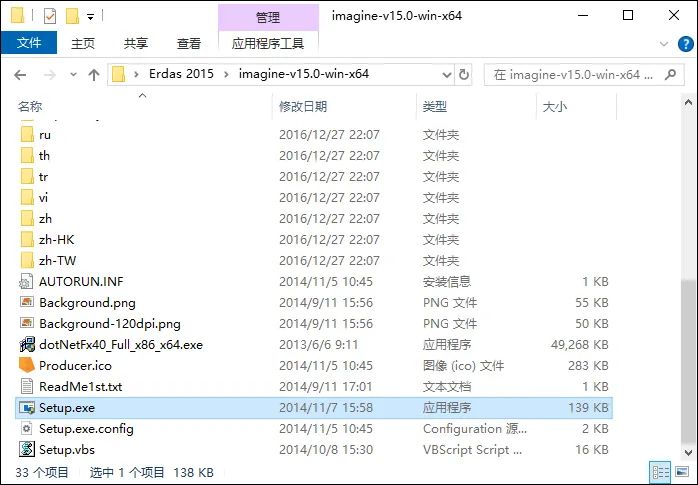Select the 管理 contextual tab header
The height and width of the screenshot is (485, 698).
point(268,17)
